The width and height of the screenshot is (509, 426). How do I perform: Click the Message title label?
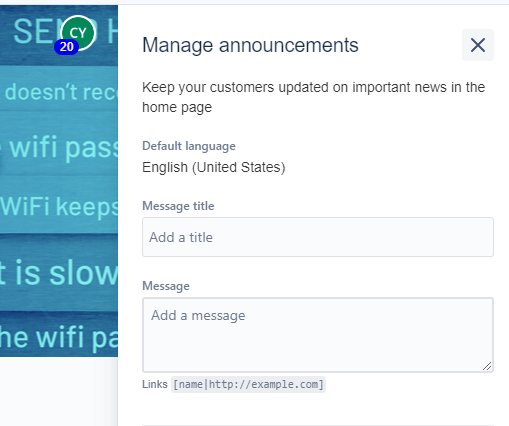178,206
